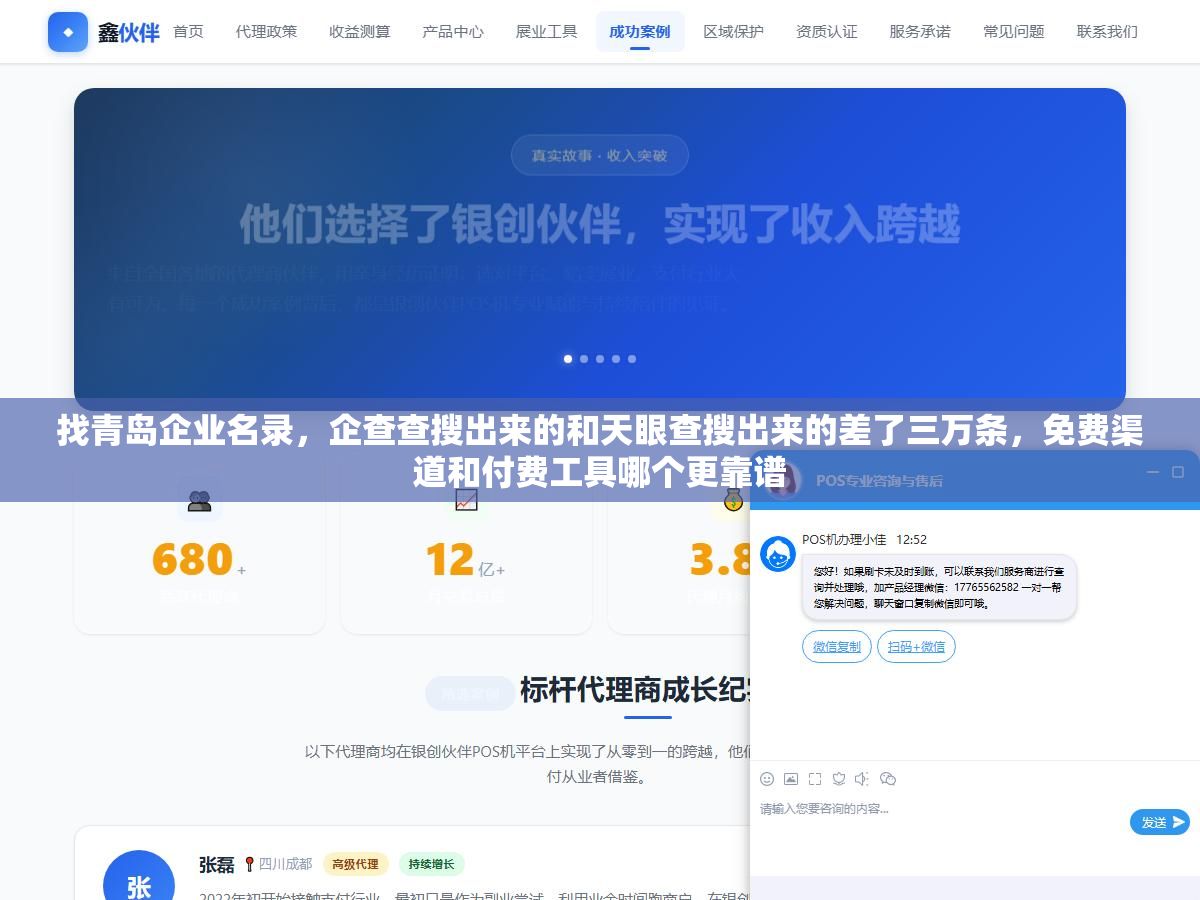Click 扫码+微信 button in chat

point(916,646)
